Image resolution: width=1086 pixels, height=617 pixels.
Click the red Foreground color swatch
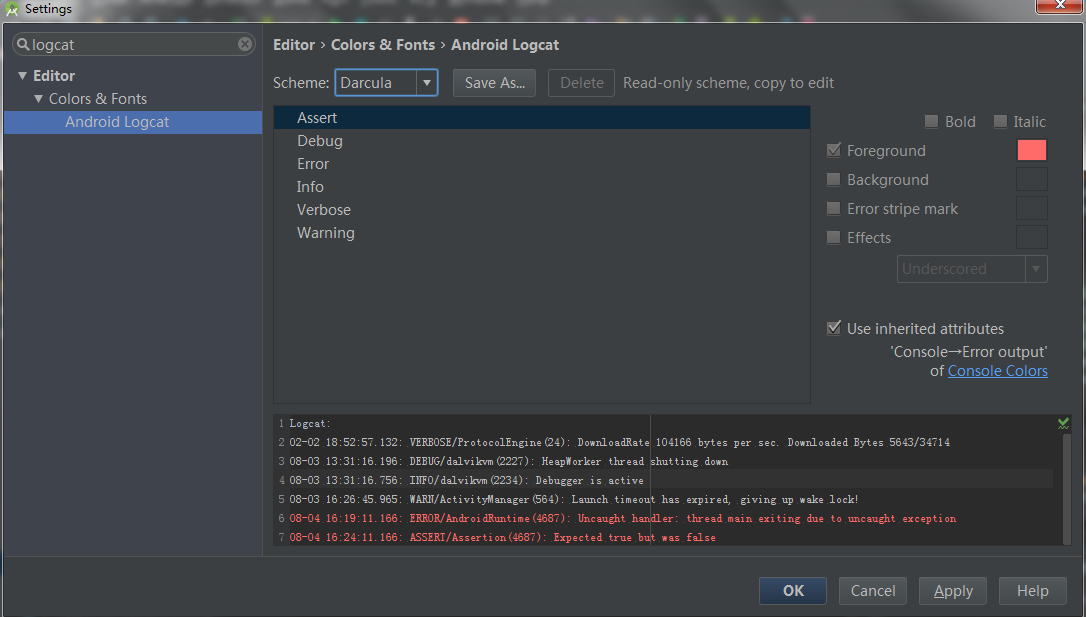[x=1031, y=150]
